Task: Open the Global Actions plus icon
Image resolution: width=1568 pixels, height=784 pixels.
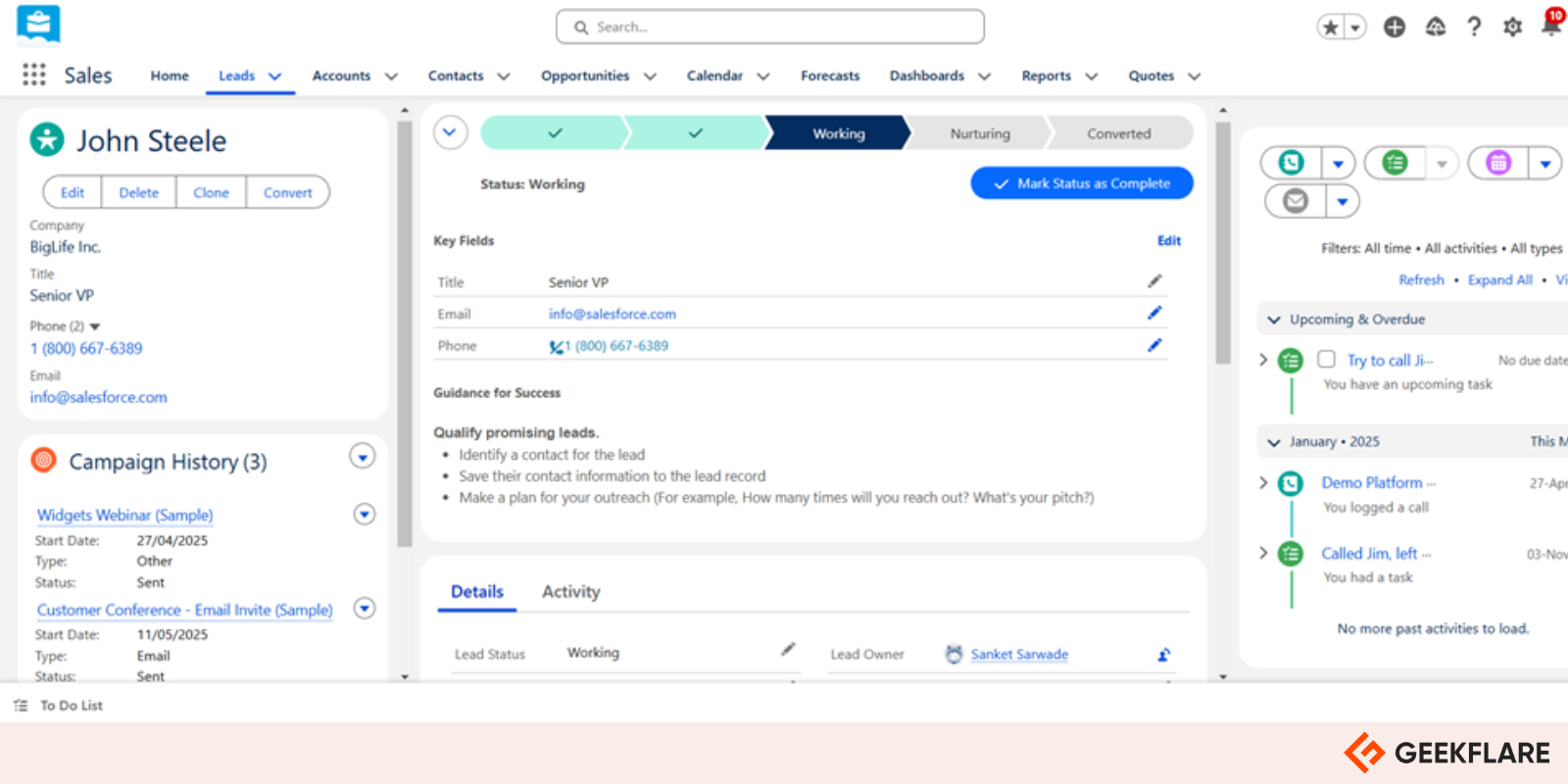Action: coord(1395,27)
